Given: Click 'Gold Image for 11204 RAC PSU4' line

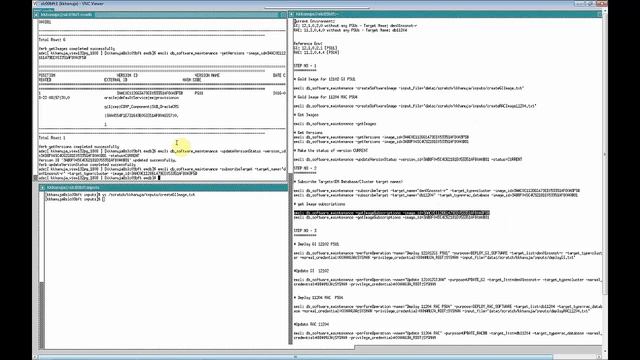Looking at the screenshot, I should [326, 97].
